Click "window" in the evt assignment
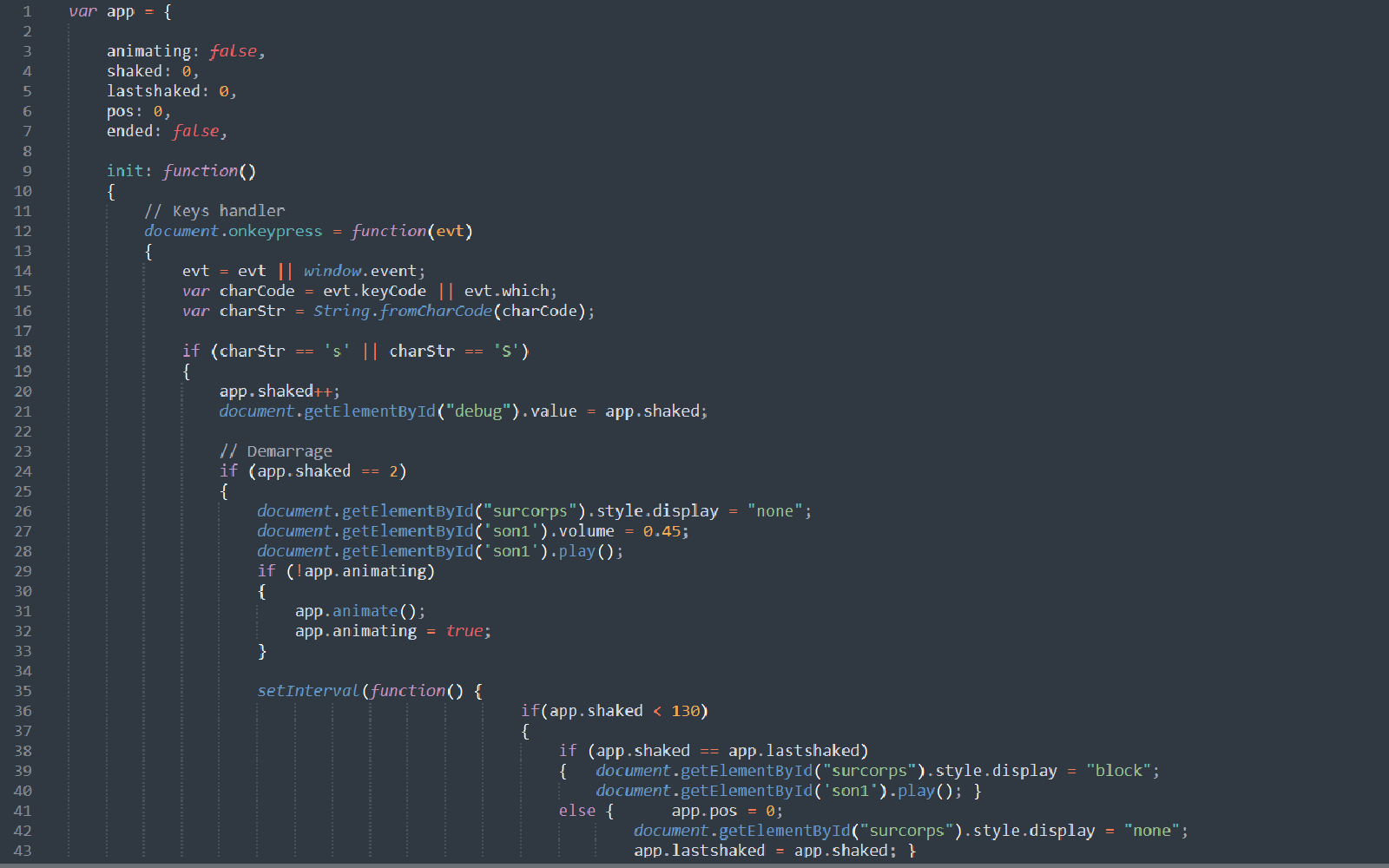Screen dimensions: 1389x868 tap(332, 271)
